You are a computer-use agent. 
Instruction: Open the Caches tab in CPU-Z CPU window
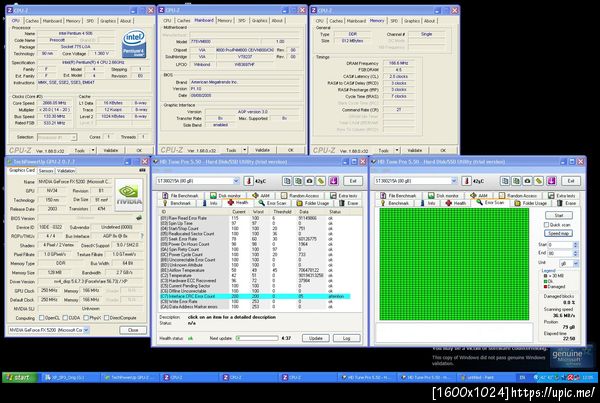pyautogui.click(x=32, y=21)
